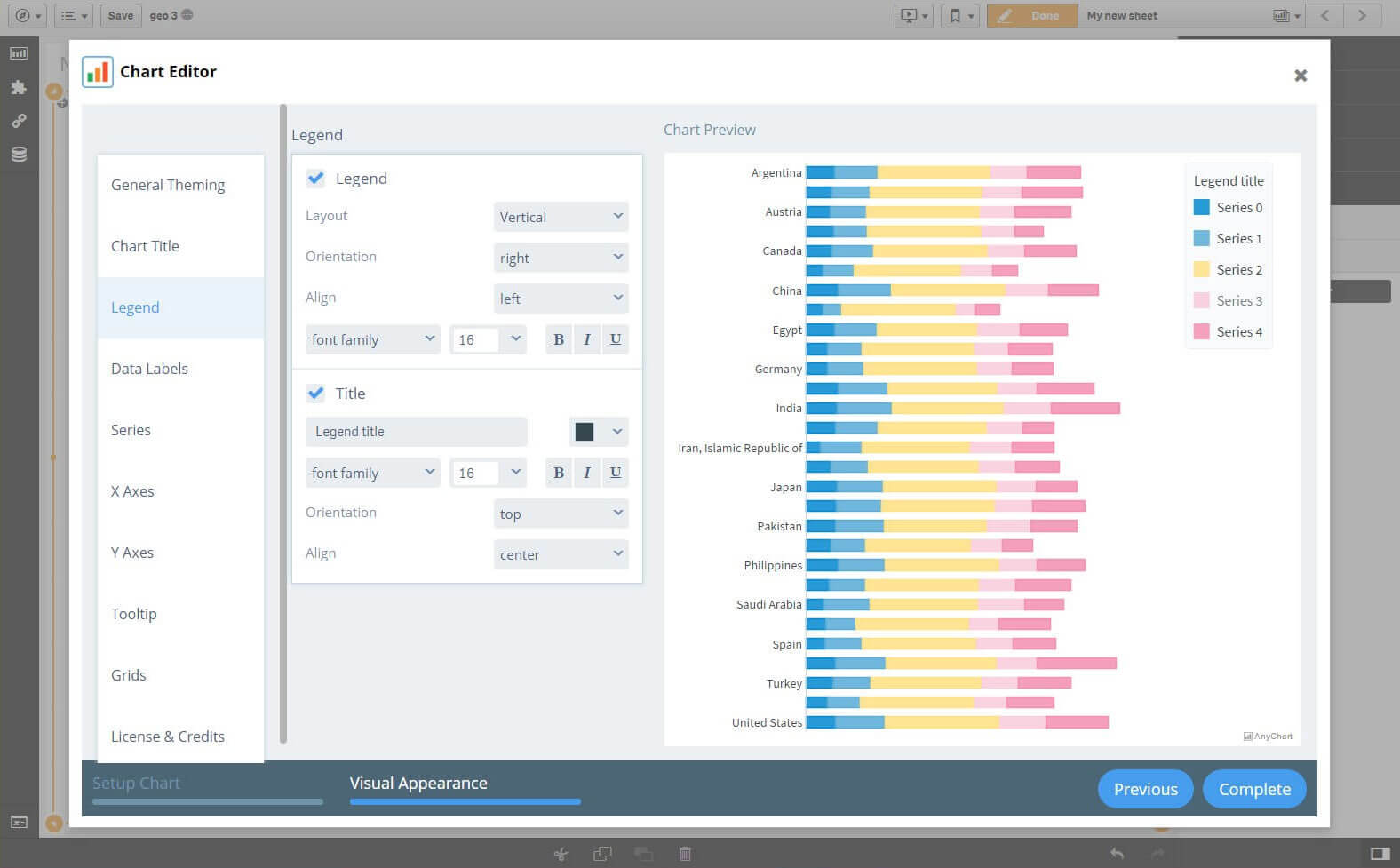Image resolution: width=1400 pixels, height=868 pixels.
Task: Toggle the legend Title checkbox
Action: pos(315,393)
